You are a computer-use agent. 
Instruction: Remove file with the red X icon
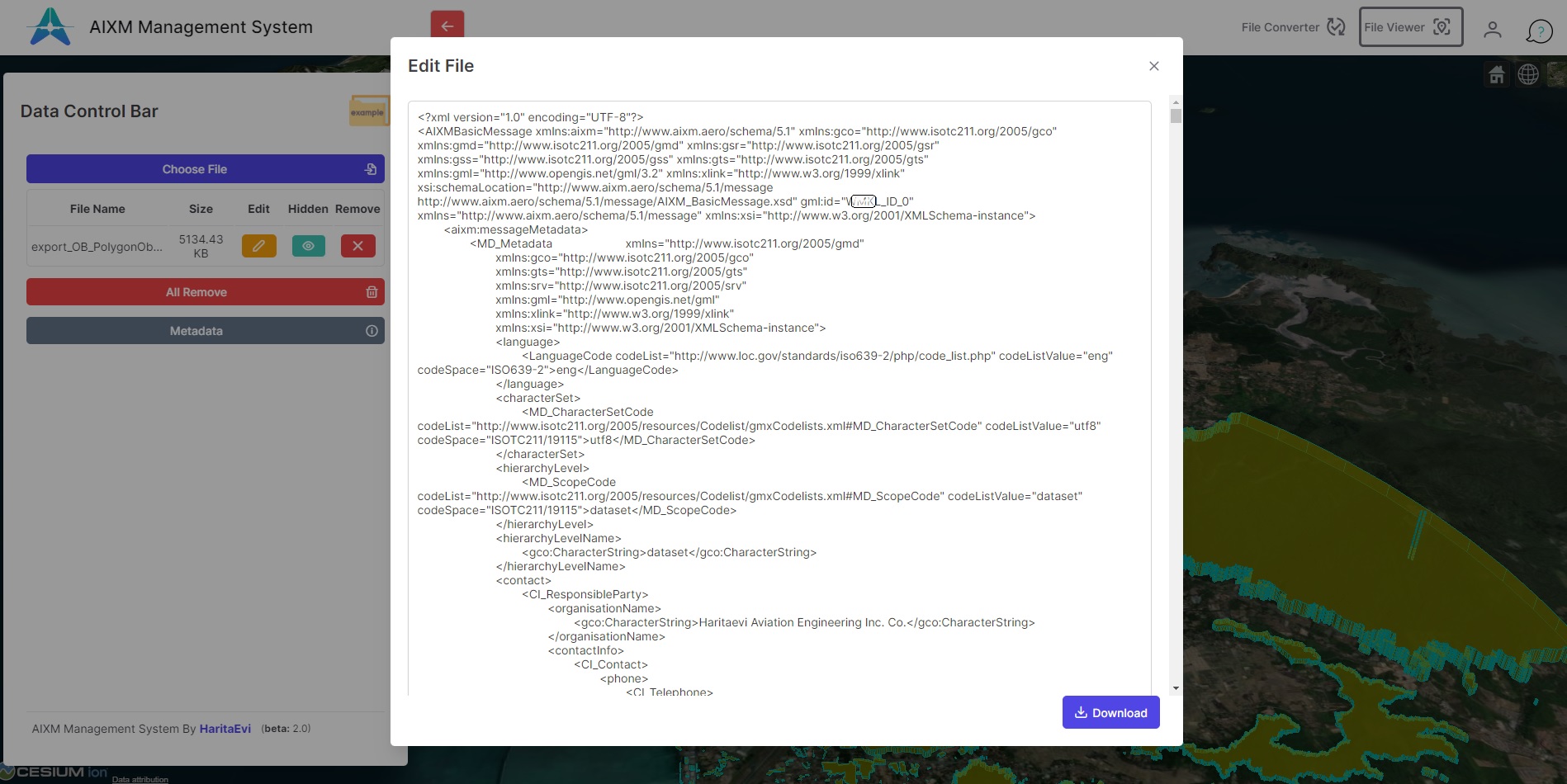tap(357, 246)
